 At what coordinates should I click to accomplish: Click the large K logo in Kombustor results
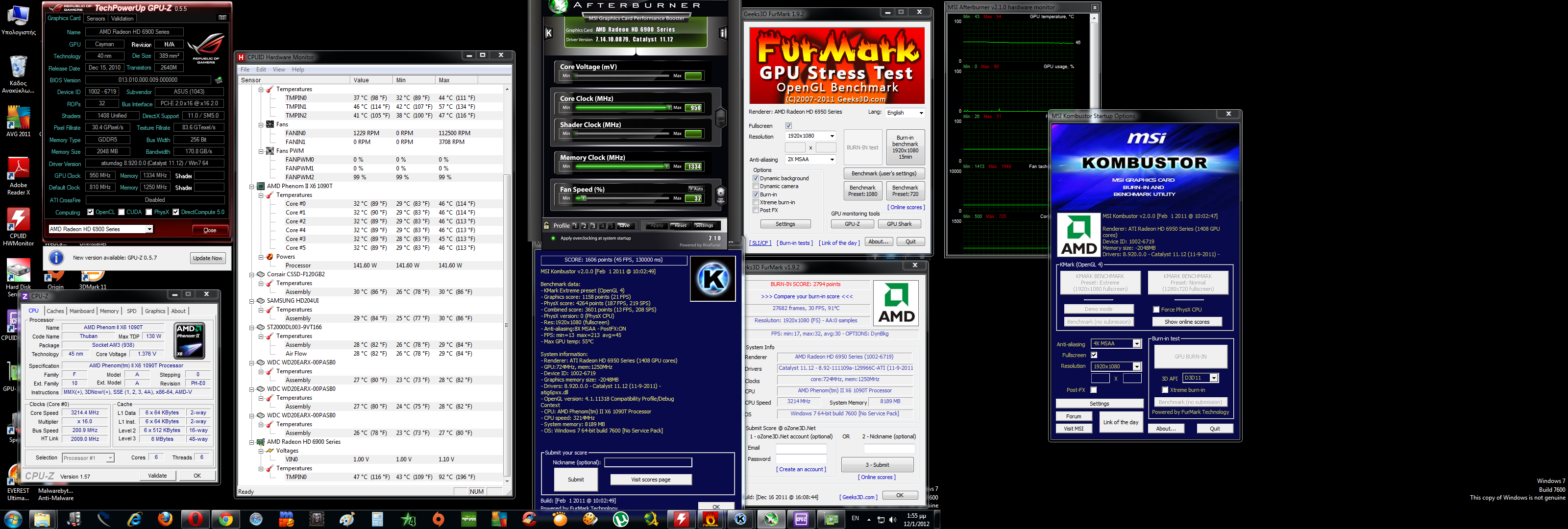[713, 278]
